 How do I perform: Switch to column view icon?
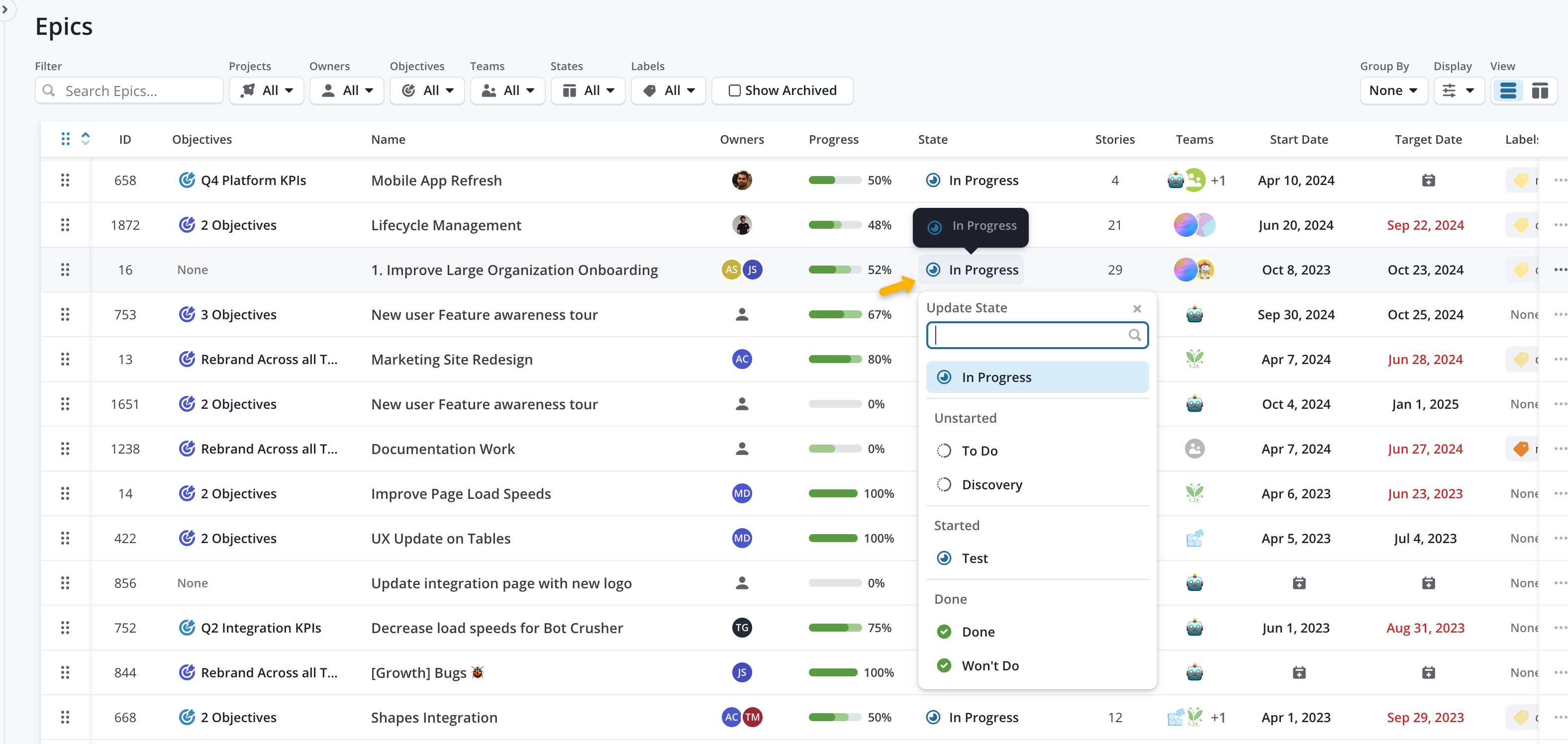tap(1539, 91)
